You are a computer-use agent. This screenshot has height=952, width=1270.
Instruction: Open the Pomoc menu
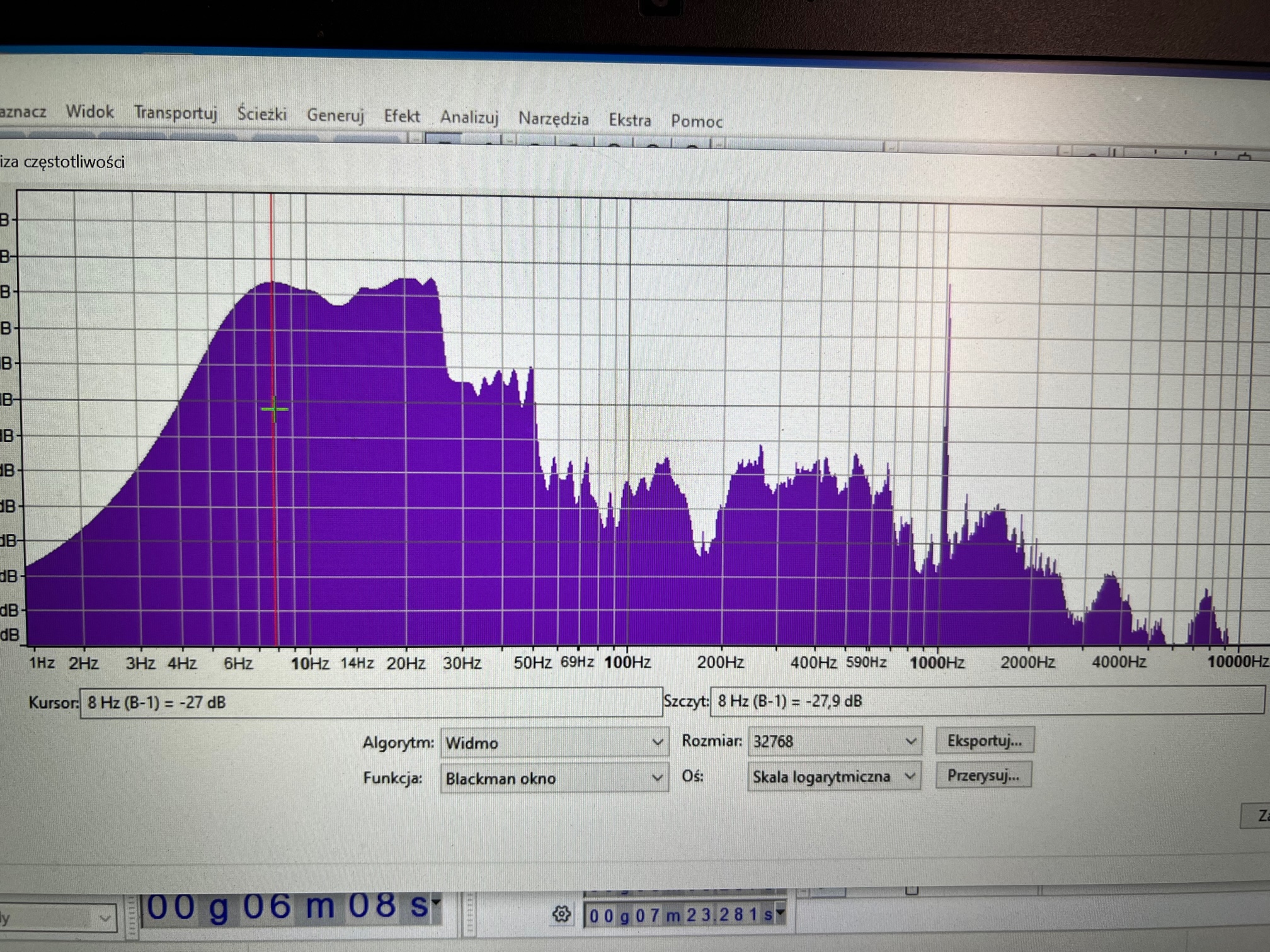[x=696, y=121]
